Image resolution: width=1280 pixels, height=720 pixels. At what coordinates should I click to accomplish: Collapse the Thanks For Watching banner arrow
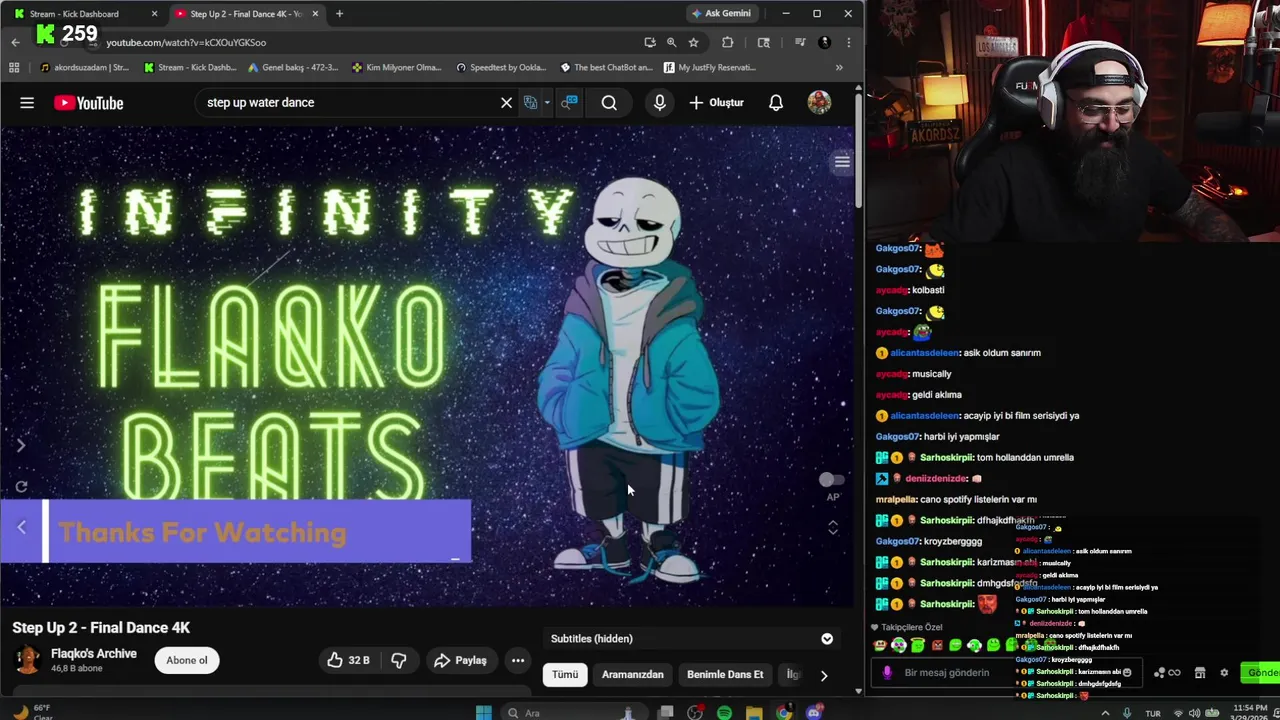coord(21,528)
